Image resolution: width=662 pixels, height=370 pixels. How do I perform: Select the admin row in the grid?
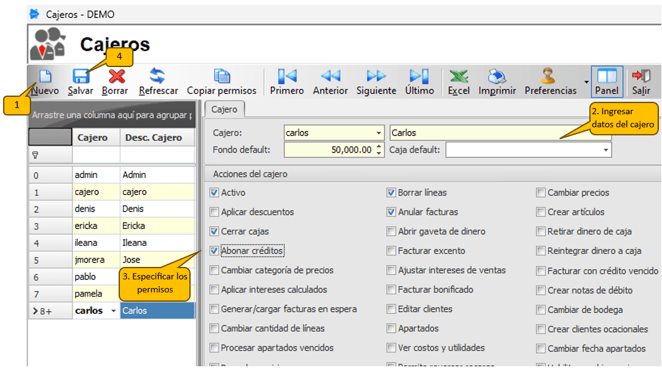tap(112, 175)
